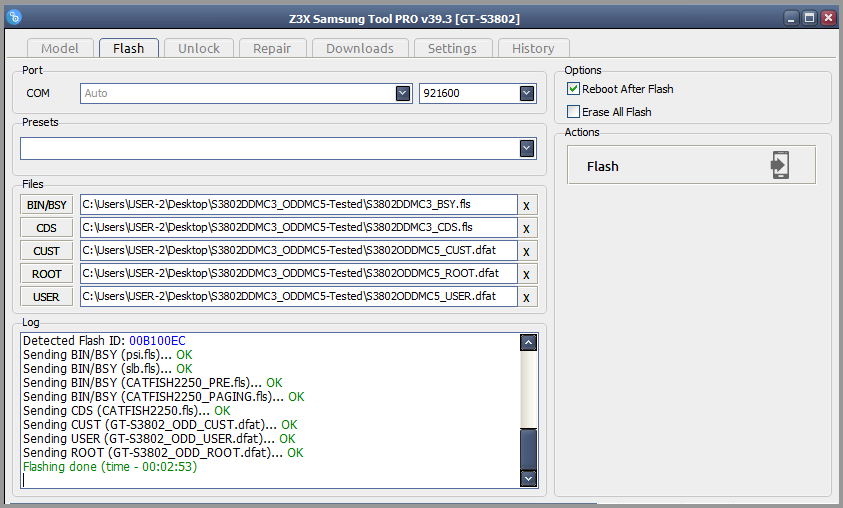Click the 'Sending BIN/BSY (slb.fls)' log line
Screen dimensions: 843x508
pyautogui.click(x=108, y=369)
